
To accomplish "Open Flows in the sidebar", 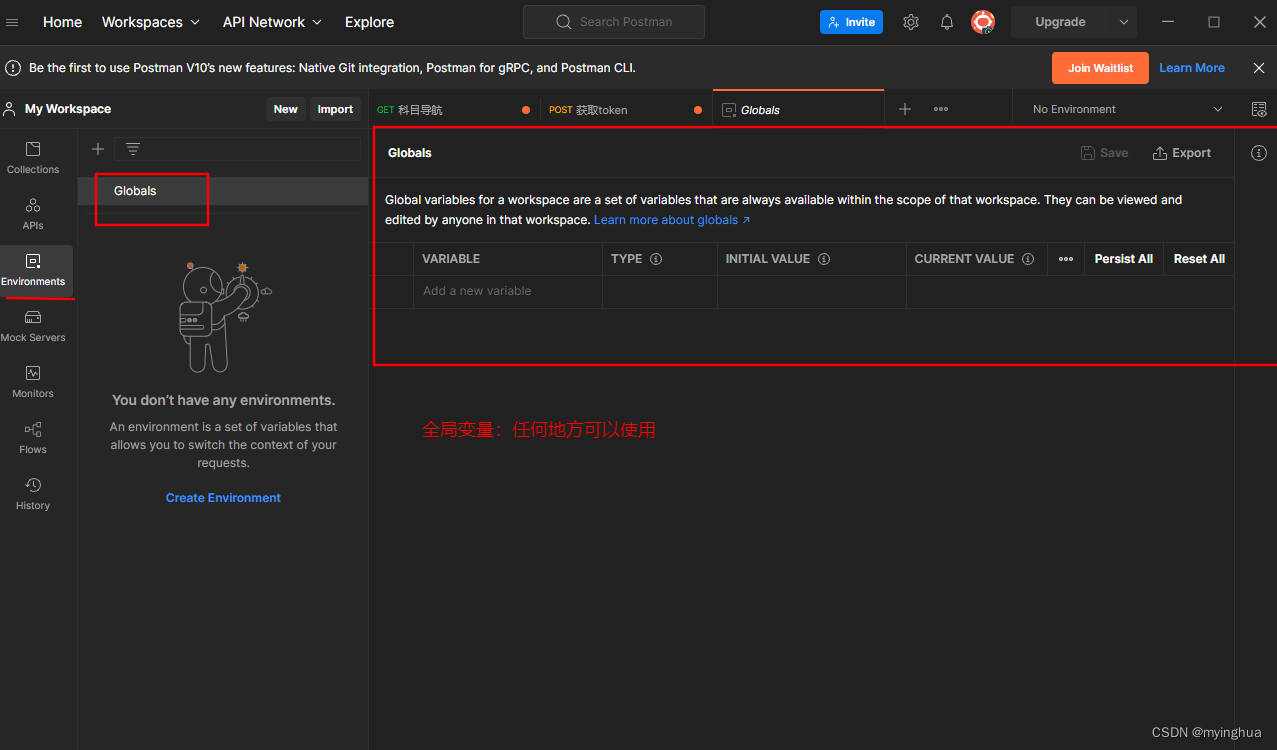I will tap(33, 438).
